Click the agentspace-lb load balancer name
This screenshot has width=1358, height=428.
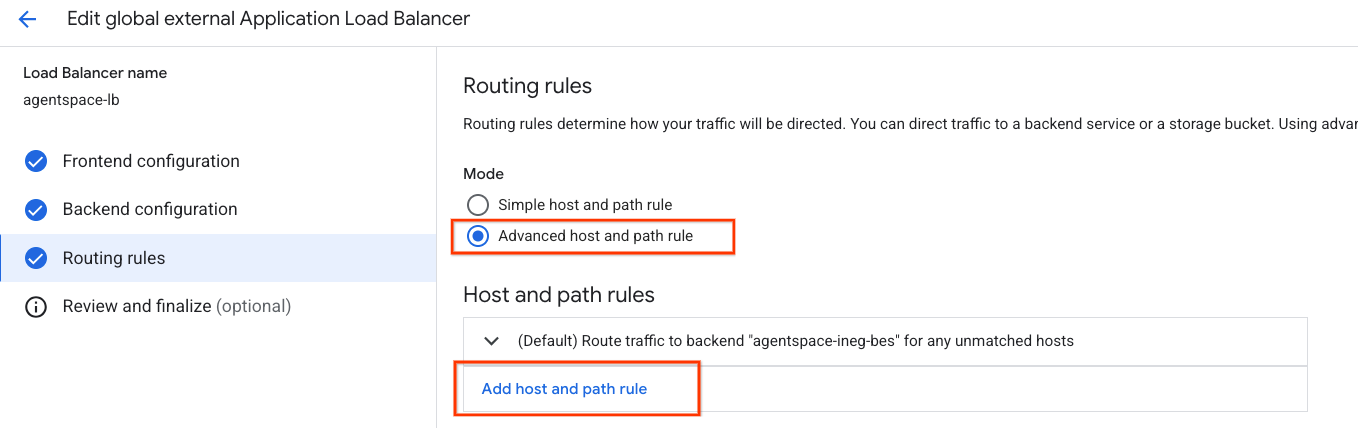pos(71,100)
